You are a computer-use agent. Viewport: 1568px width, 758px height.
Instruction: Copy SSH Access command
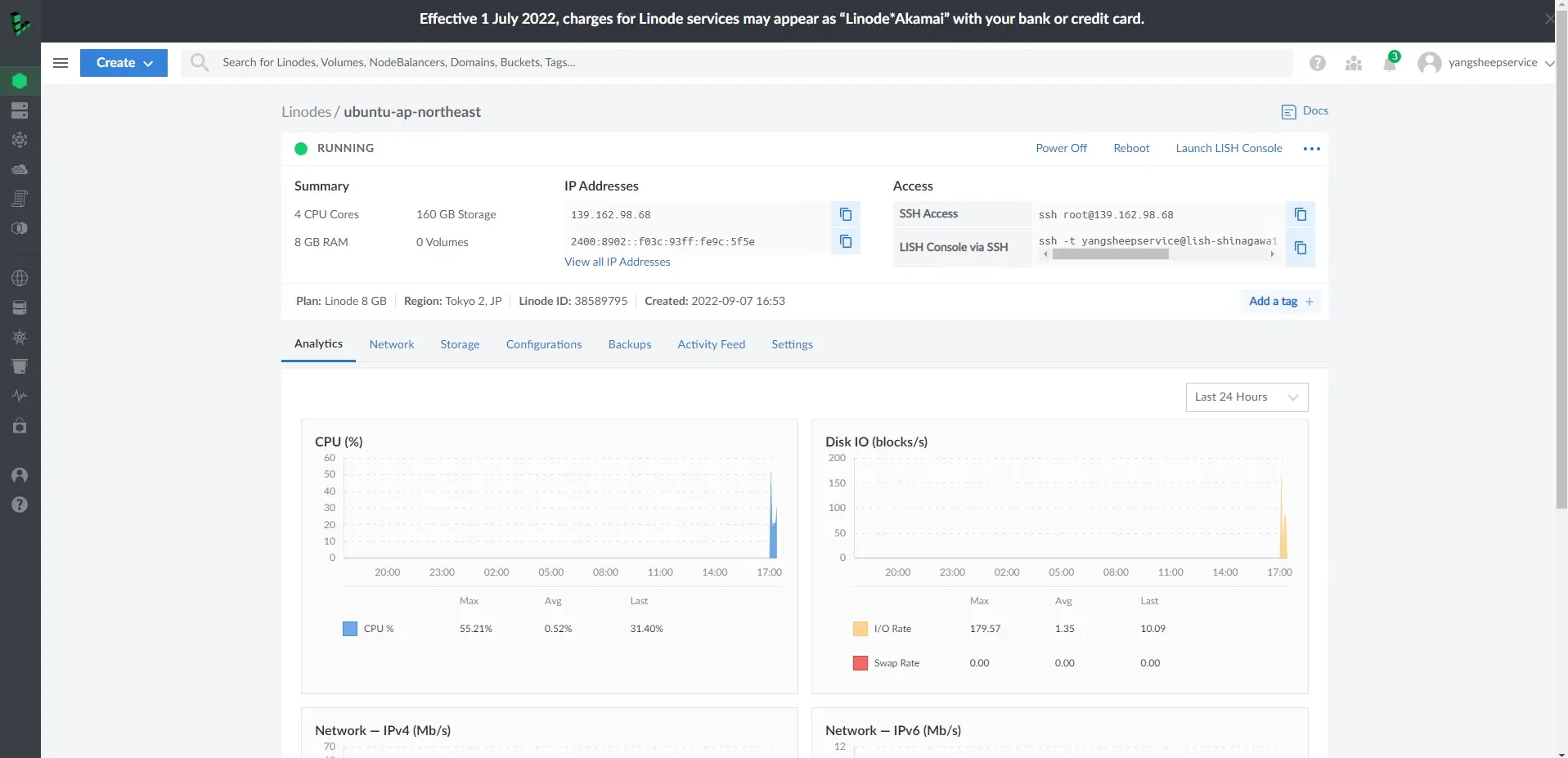tap(1301, 214)
